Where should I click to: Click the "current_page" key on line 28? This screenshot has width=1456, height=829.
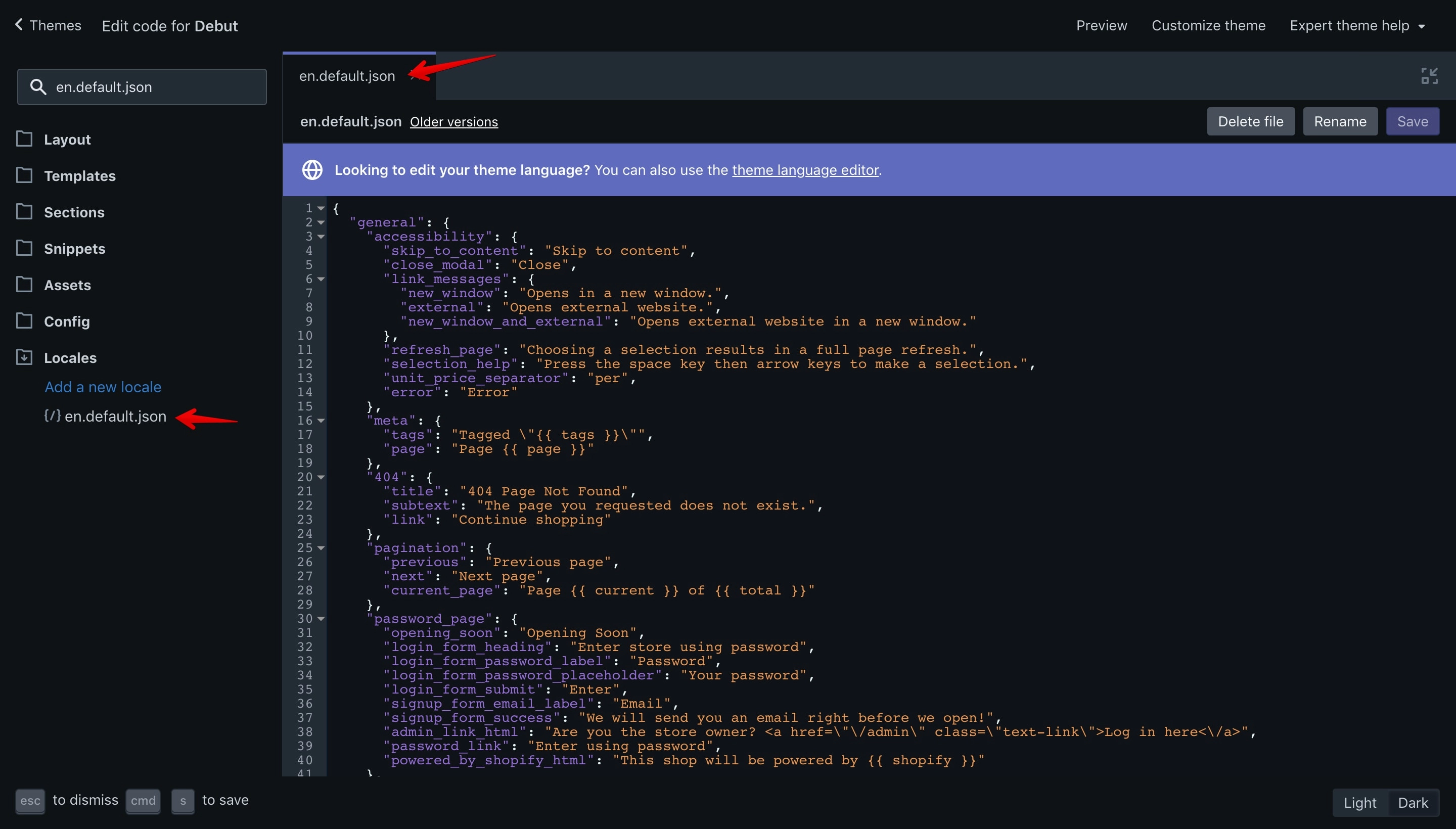point(442,590)
